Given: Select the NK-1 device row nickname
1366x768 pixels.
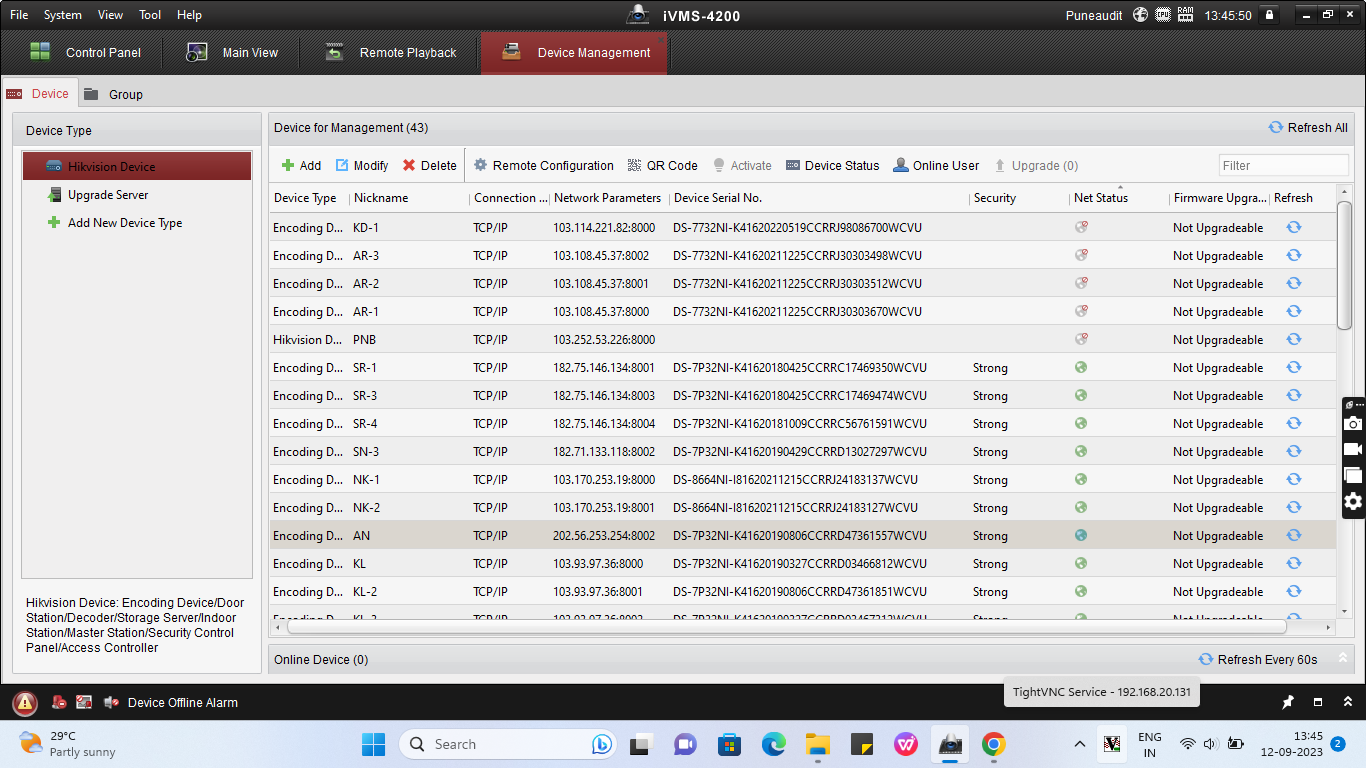Looking at the screenshot, I should 366,480.
